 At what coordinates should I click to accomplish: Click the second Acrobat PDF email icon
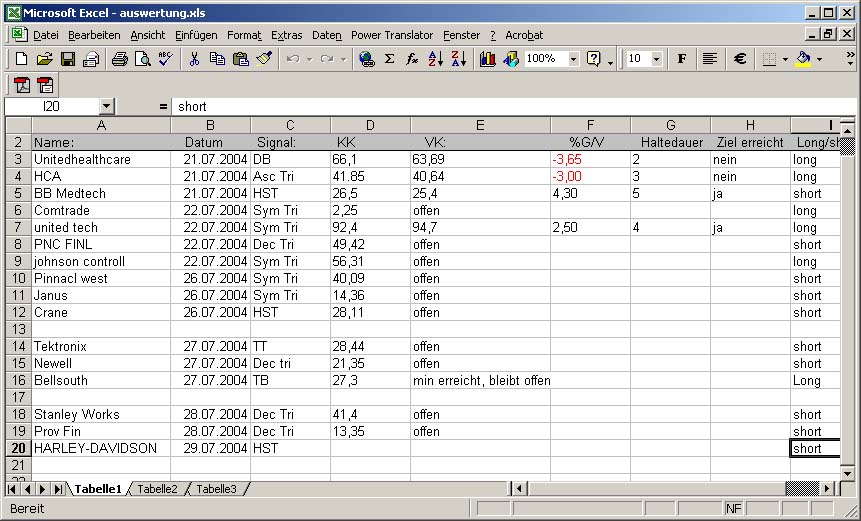coord(46,85)
